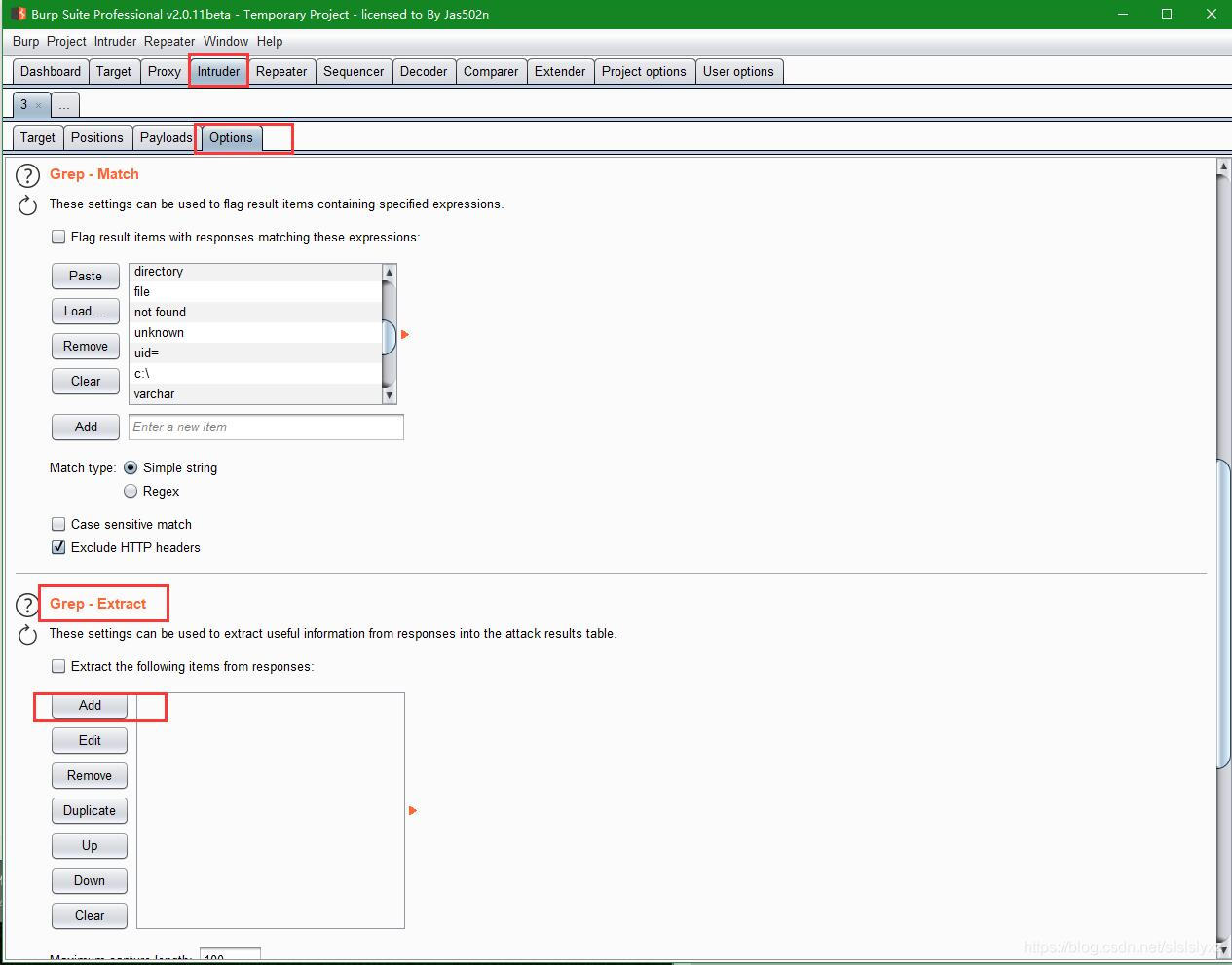Viewport: 1232px width, 965px height.
Task: Click orange arrow beside Grep Match list
Action: (405, 334)
